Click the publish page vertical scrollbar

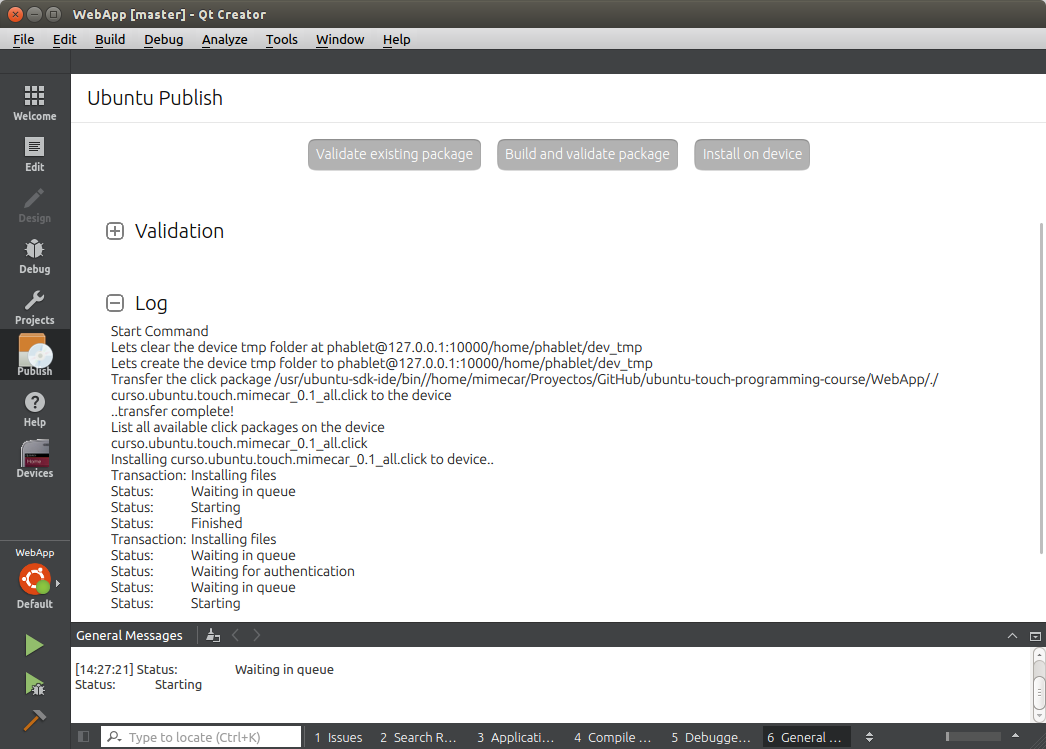(x=1041, y=388)
